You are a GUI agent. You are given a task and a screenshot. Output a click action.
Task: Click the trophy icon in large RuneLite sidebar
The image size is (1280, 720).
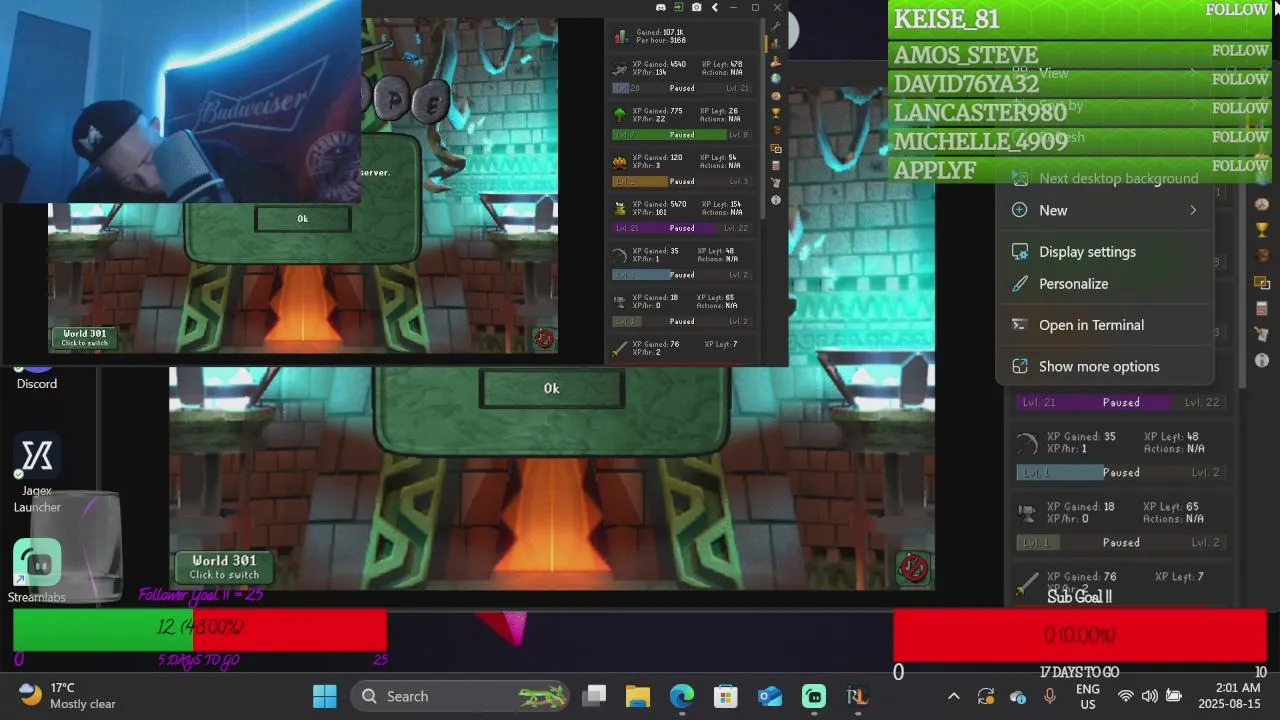[x=1262, y=230]
